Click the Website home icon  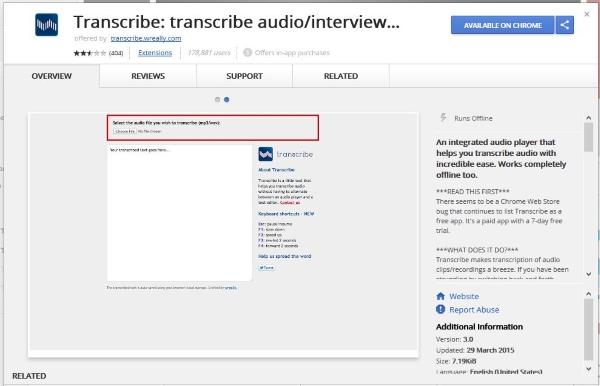pos(440,296)
